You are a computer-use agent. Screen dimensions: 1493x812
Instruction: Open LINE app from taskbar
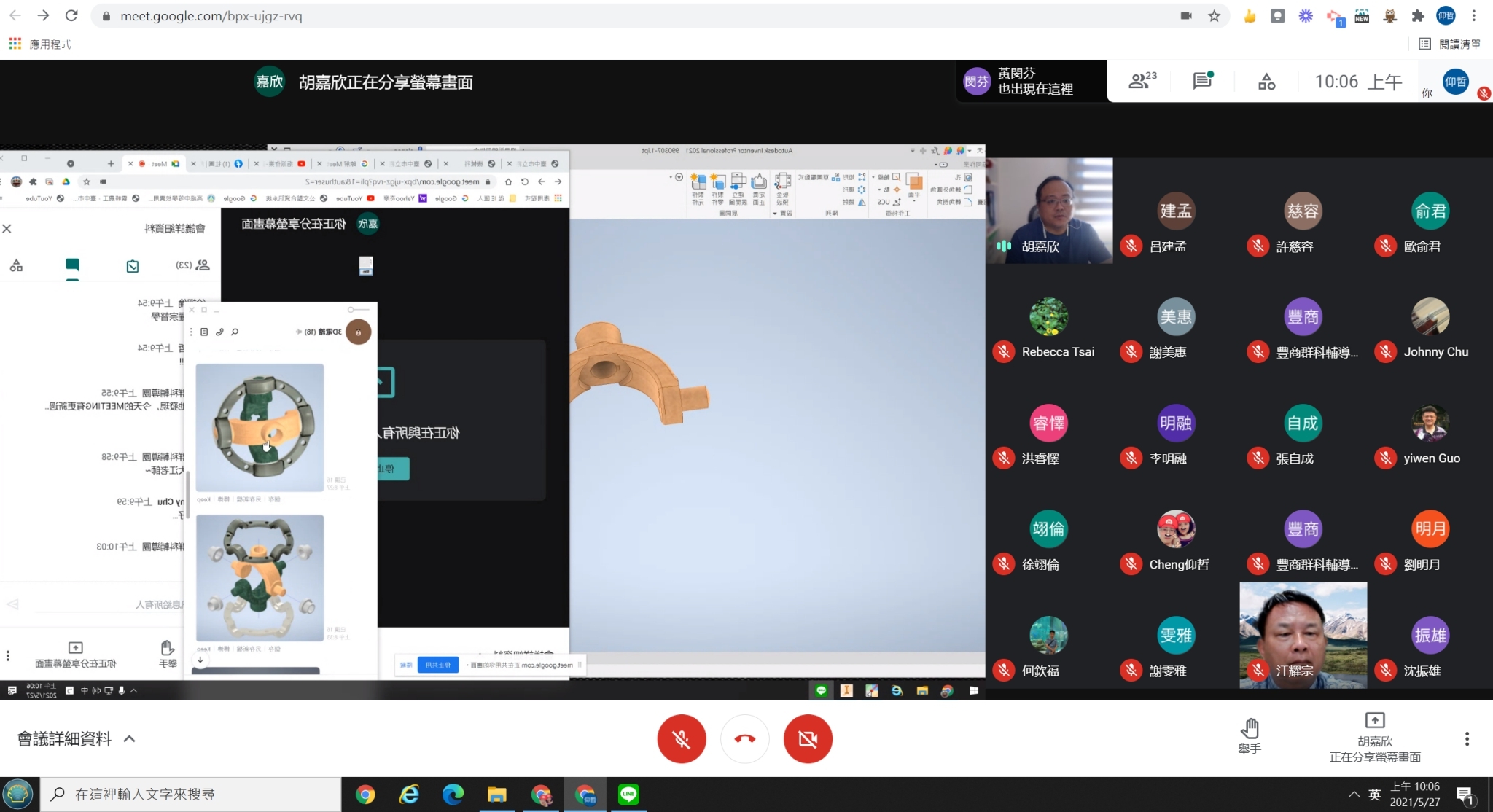click(x=628, y=794)
